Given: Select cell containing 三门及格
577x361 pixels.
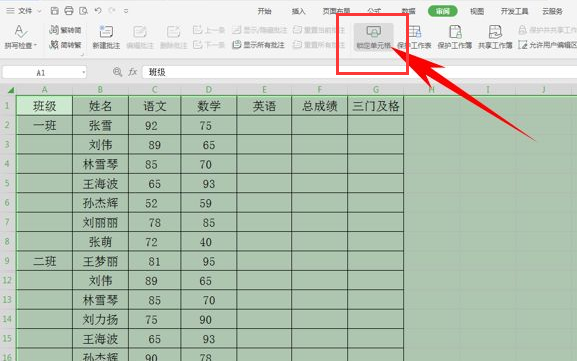Looking at the screenshot, I should pyautogui.click(x=375, y=106).
